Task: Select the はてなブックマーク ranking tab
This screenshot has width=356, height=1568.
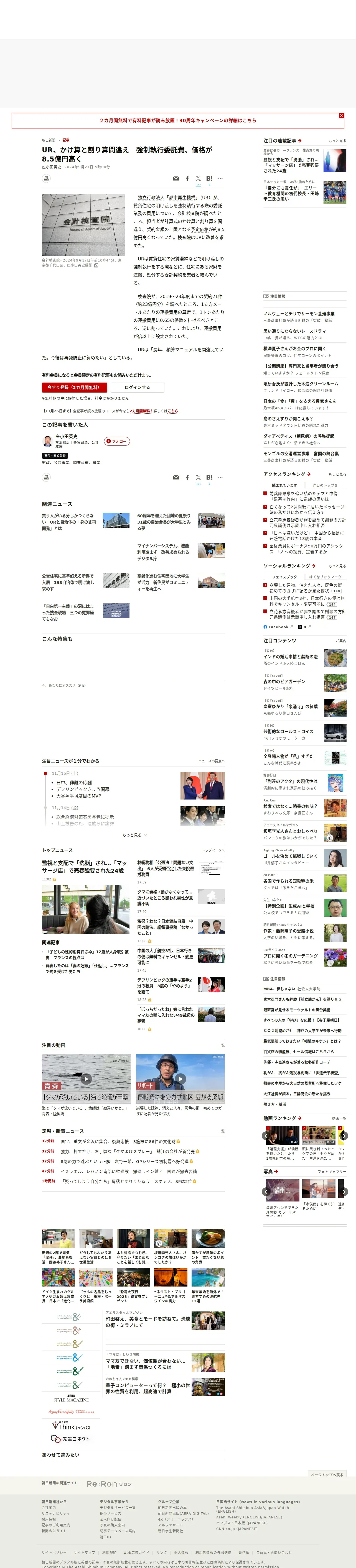Action: coord(325,577)
